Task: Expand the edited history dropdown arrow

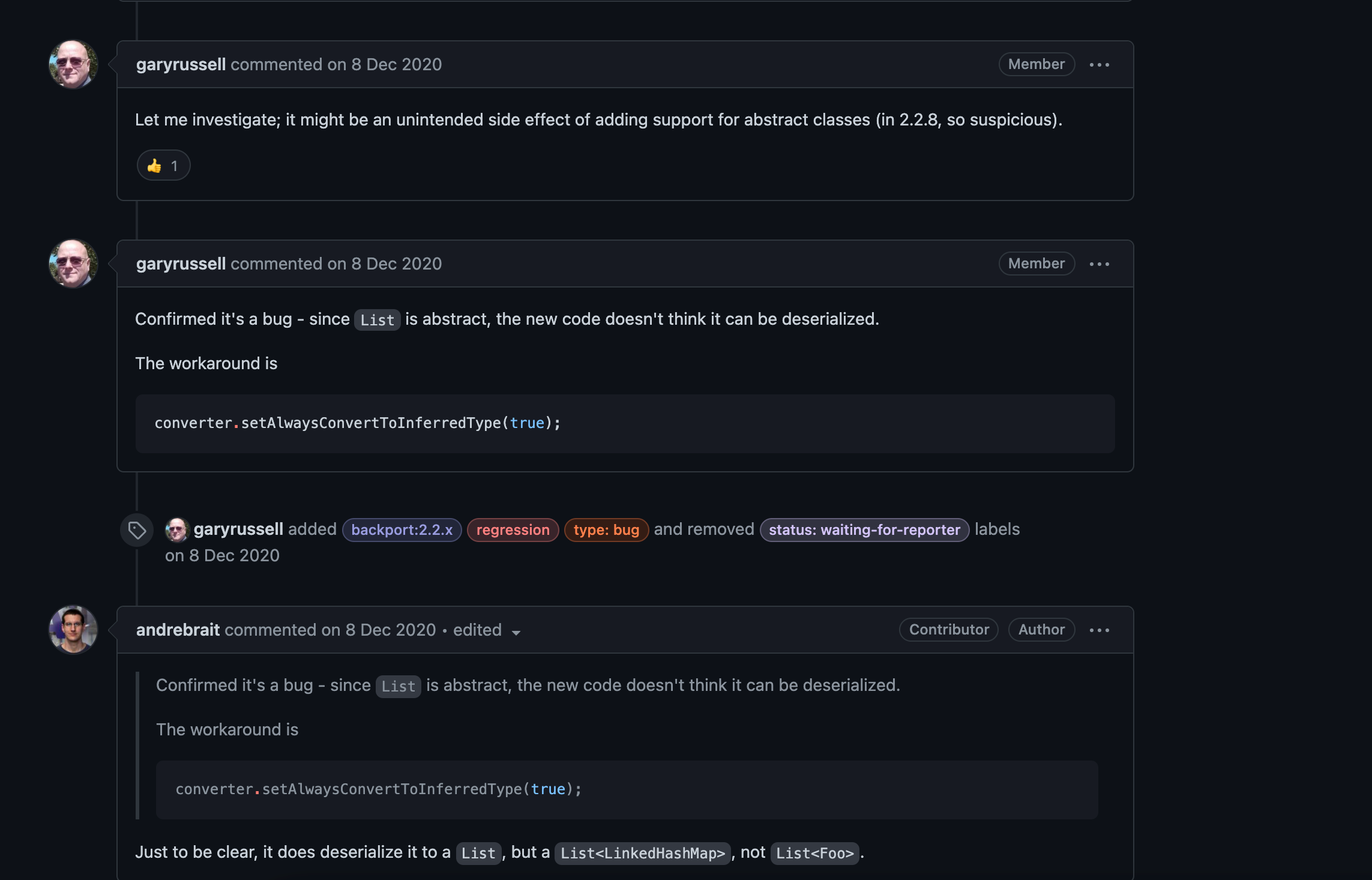Action: click(x=516, y=632)
